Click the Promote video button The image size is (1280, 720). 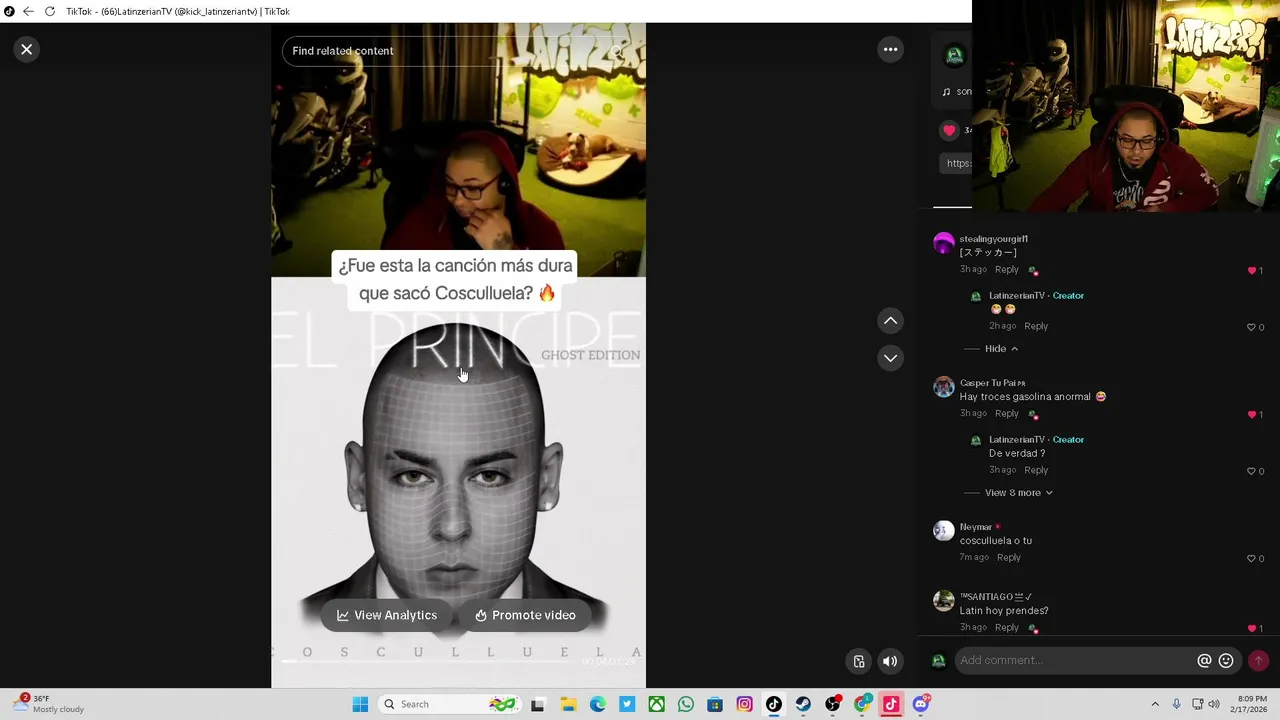(525, 616)
